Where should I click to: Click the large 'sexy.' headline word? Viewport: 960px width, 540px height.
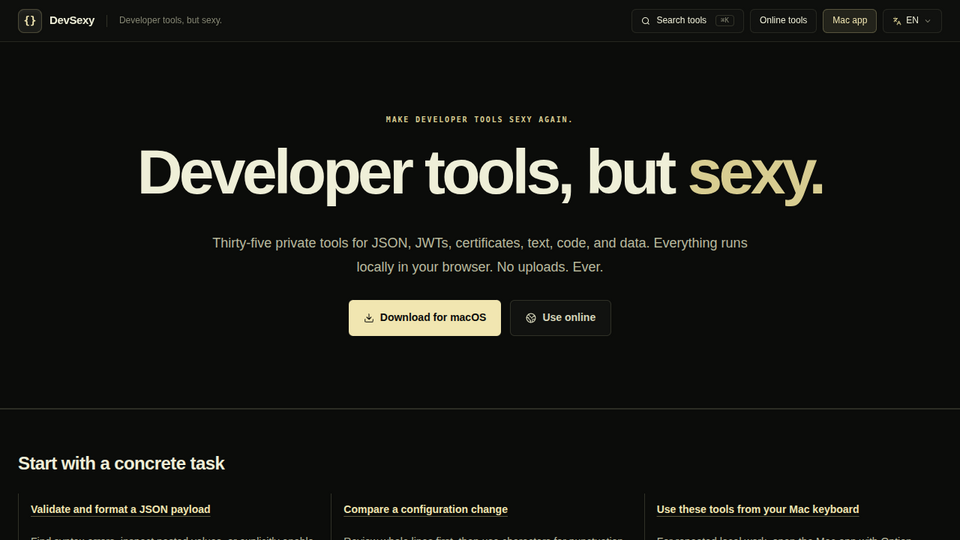[756, 174]
